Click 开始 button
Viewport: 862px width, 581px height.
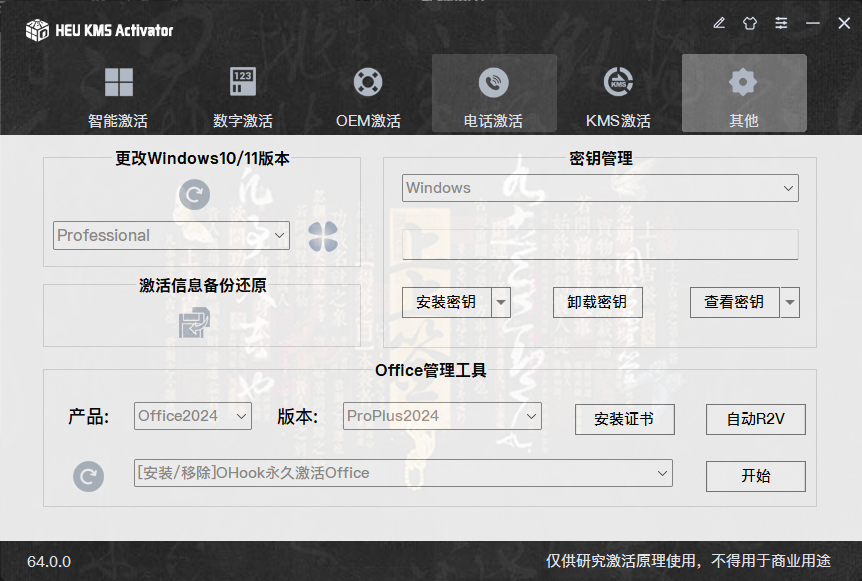tap(756, 476)
